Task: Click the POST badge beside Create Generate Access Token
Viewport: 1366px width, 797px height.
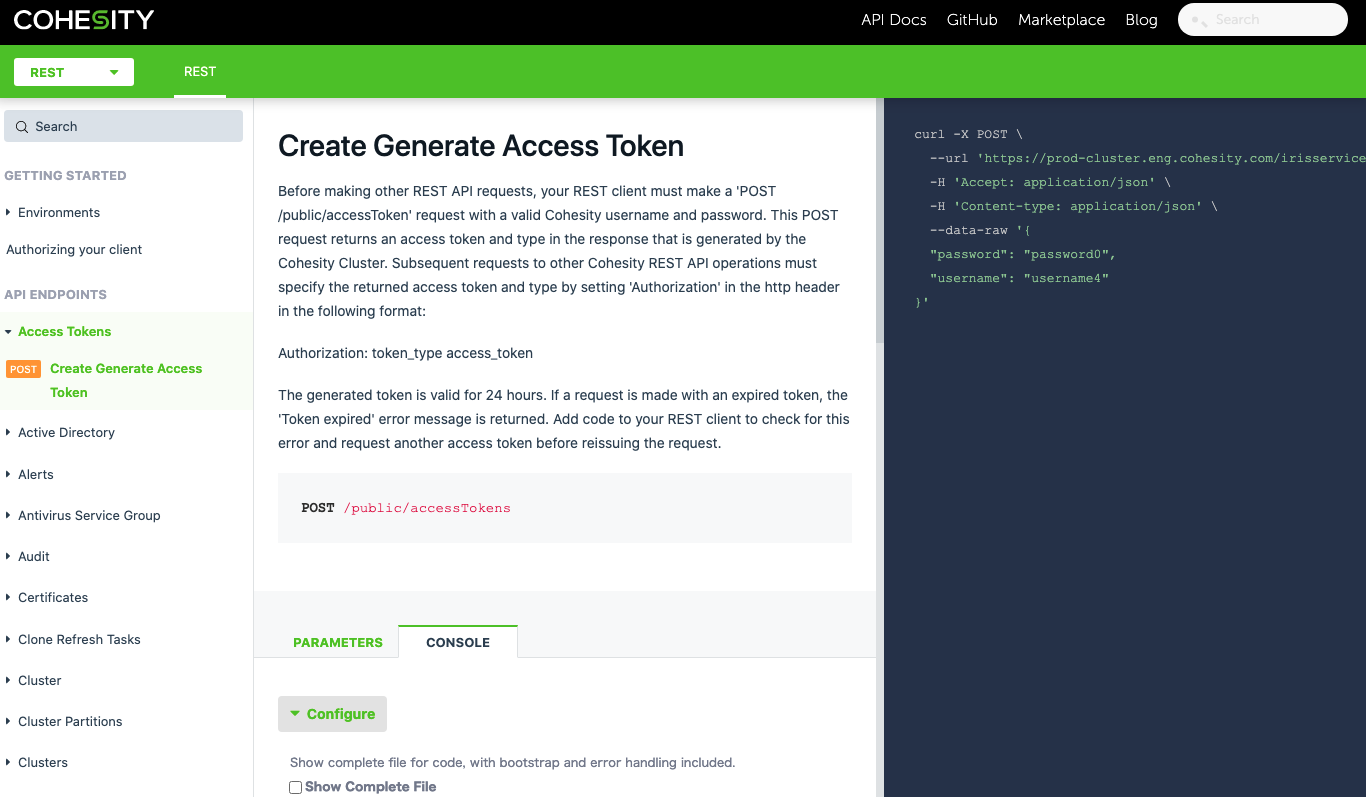Action: pyautogui.click(x=23, y=368)
